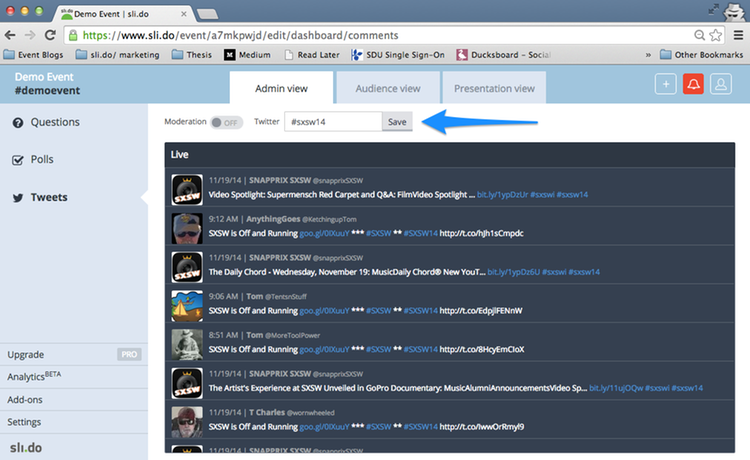Open Settings in the sidebar

point(25,422)
